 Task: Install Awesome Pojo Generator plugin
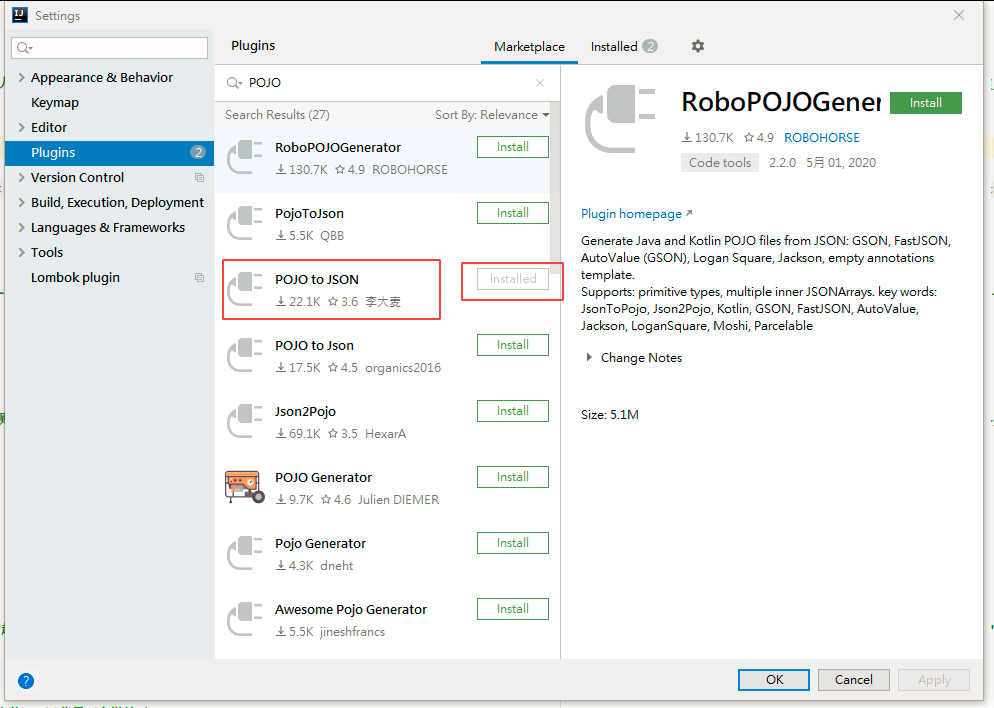pyautogui.click(x=513, y=608)
